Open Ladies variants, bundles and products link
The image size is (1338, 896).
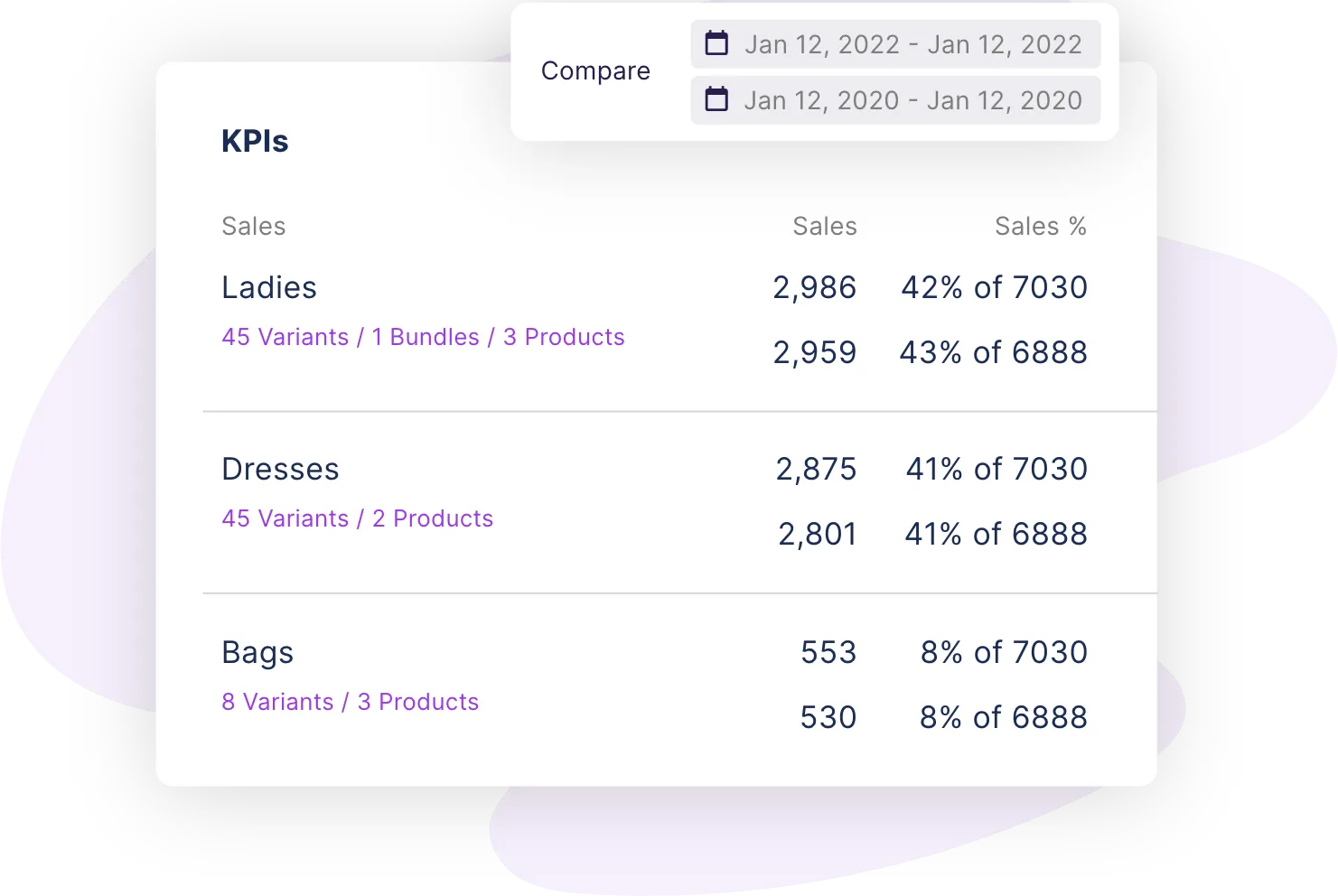[x=423, y=337]
